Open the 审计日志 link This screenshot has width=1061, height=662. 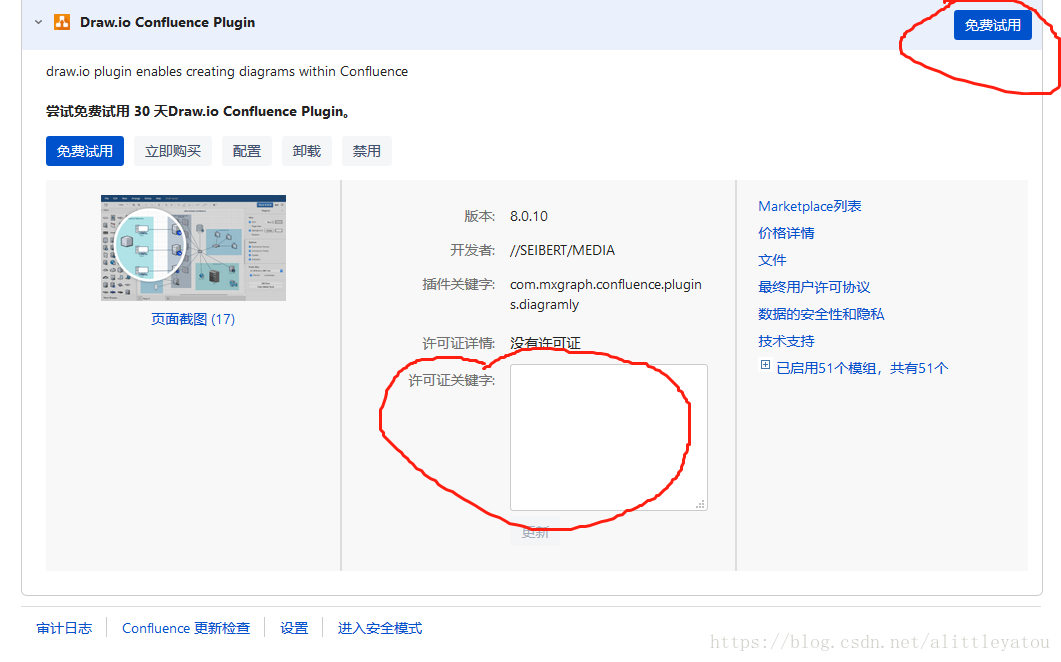click(x=64, y=628)
